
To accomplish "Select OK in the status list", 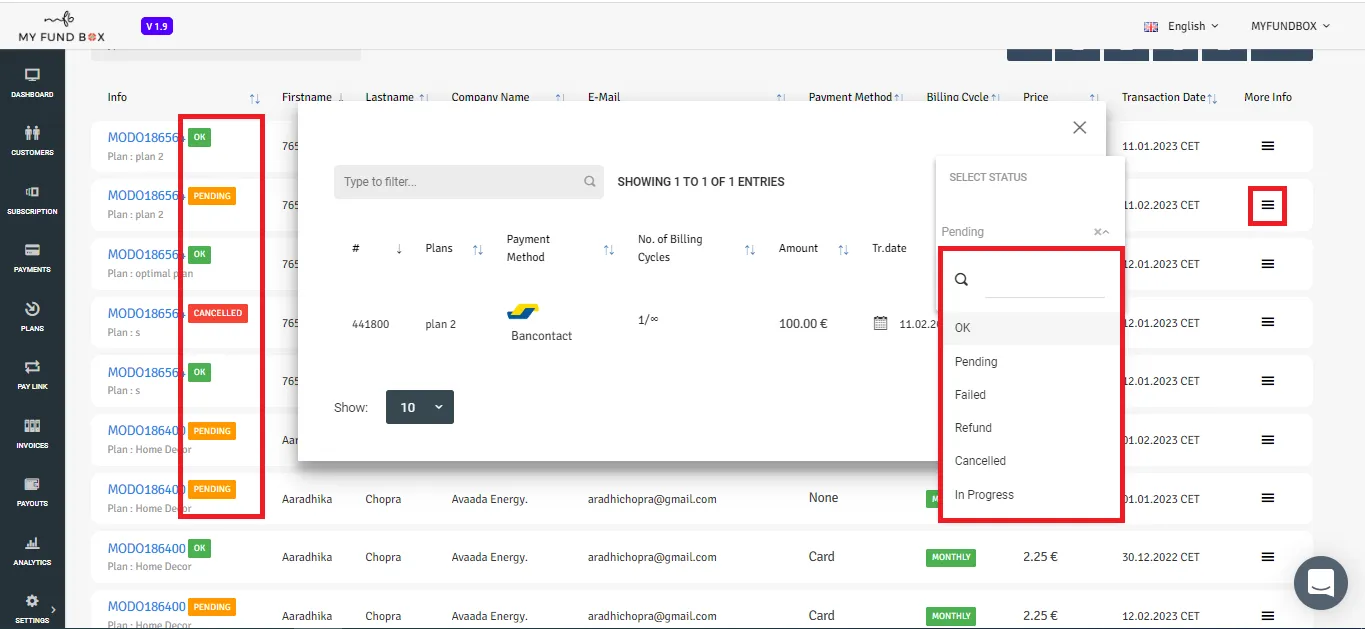I will point(1030,328).
